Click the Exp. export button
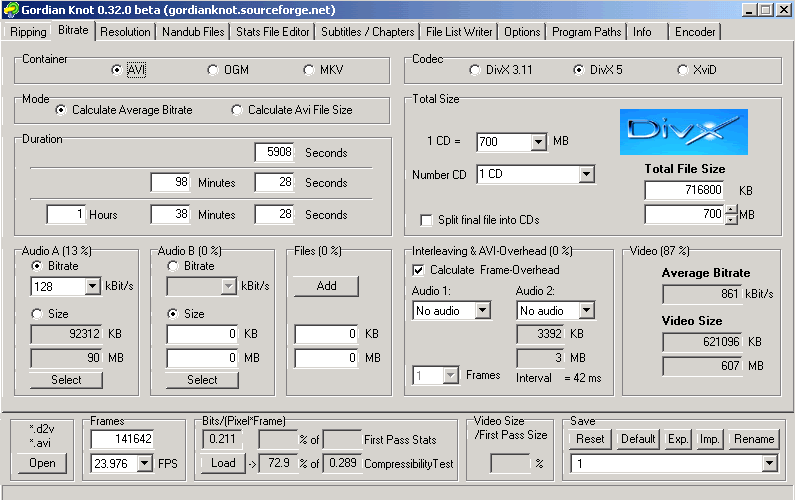Viewport: 795px width, 500px height. point(678,439)
